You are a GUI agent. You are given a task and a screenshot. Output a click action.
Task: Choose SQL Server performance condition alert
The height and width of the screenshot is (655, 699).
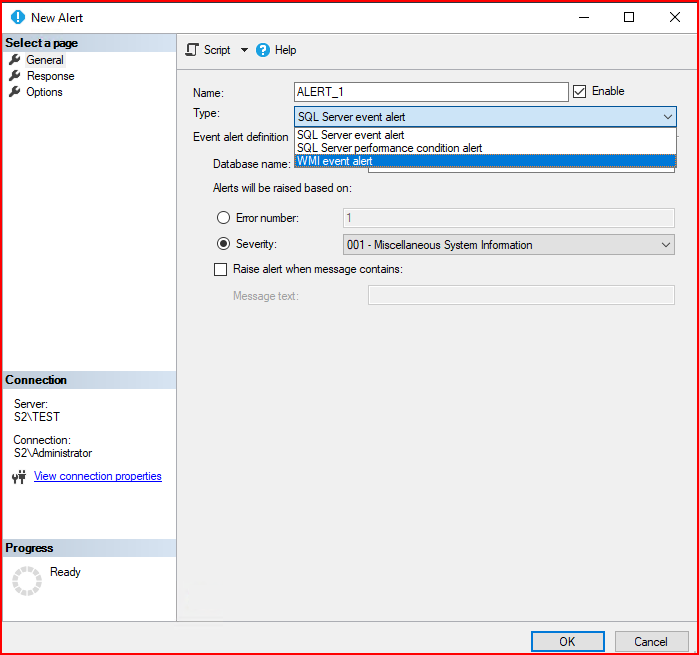(485, 148)
